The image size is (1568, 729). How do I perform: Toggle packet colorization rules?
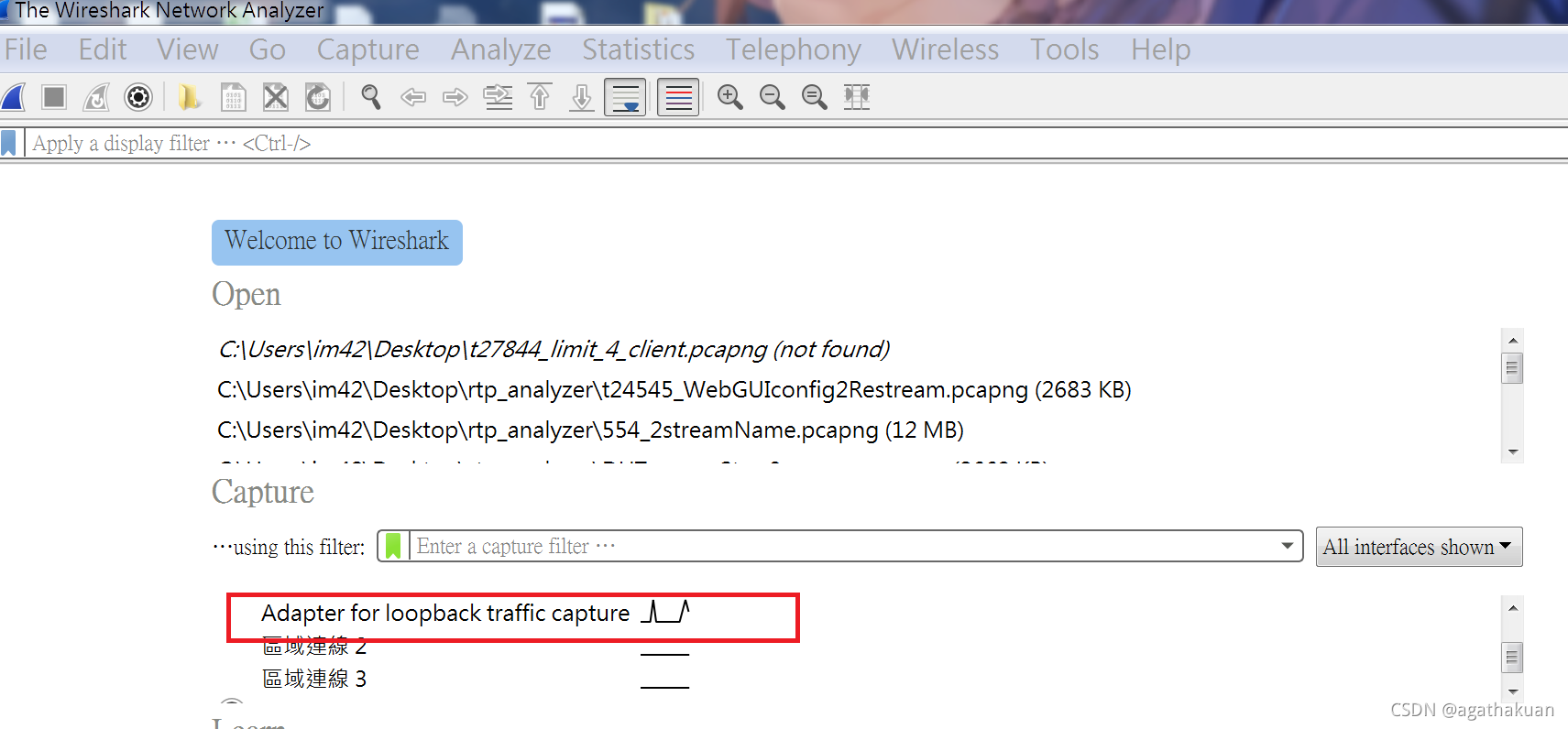tap(679, 97)
